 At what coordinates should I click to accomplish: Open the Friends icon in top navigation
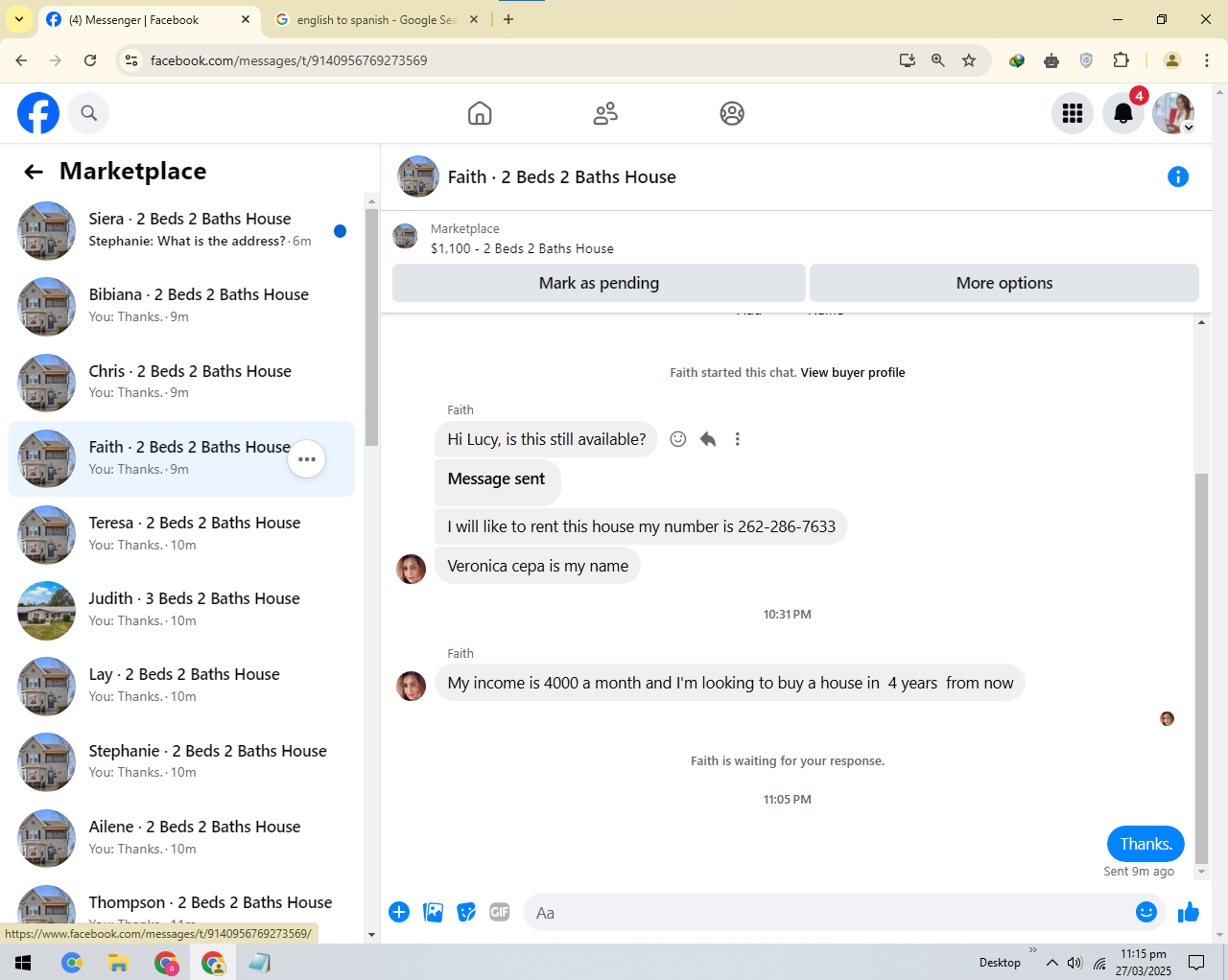pyautogui.click(x=605, y=113)
